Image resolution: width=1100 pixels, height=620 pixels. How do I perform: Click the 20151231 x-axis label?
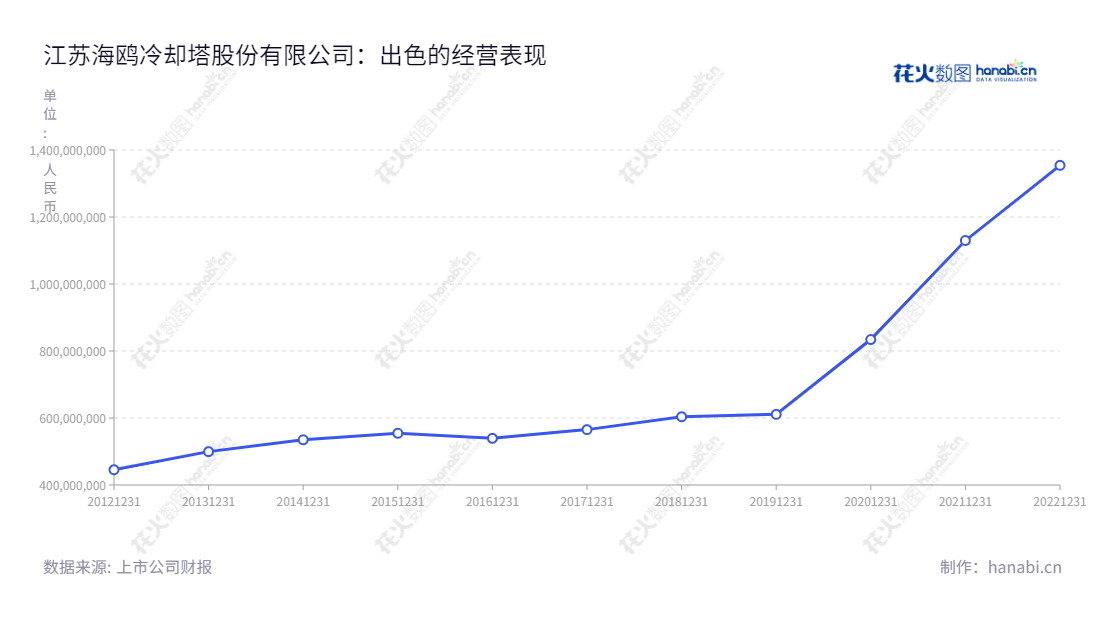point(398,501)
